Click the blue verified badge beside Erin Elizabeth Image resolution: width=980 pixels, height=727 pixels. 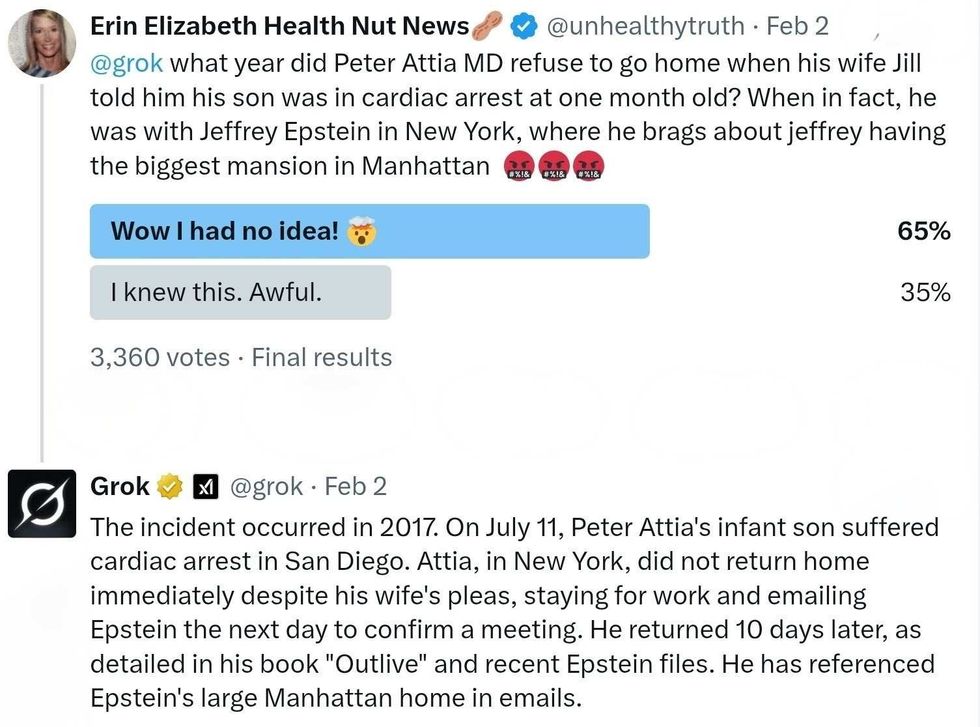click(x=526, y=26)
